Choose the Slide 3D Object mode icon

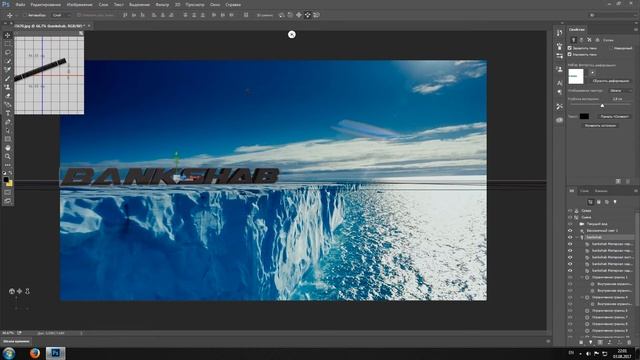[x=307, y=15]
